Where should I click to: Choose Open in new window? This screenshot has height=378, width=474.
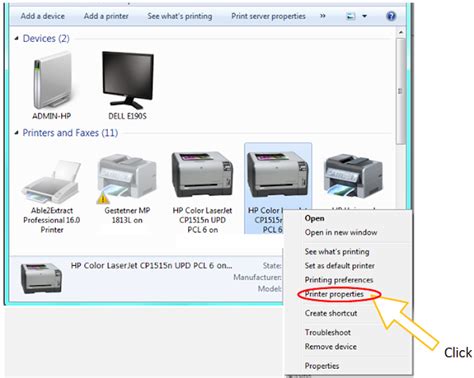341,232
